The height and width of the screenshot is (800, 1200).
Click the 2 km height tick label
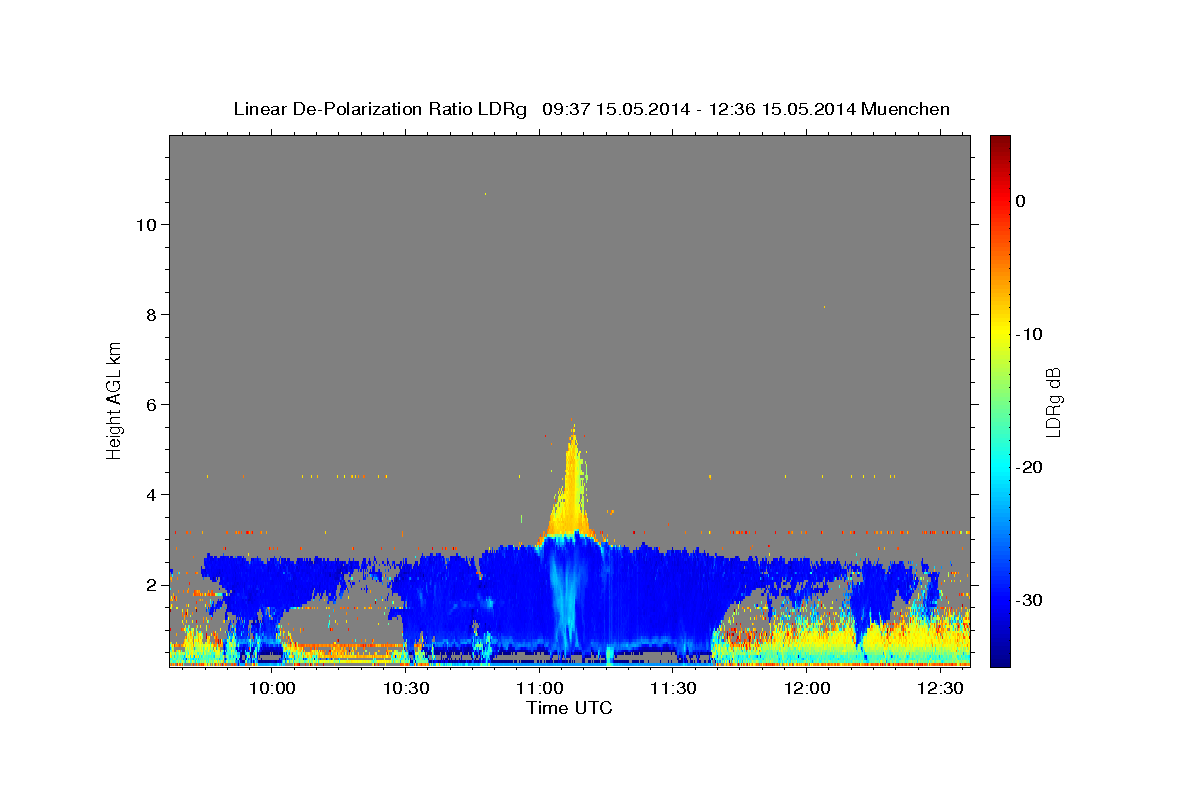click(149, 584)
